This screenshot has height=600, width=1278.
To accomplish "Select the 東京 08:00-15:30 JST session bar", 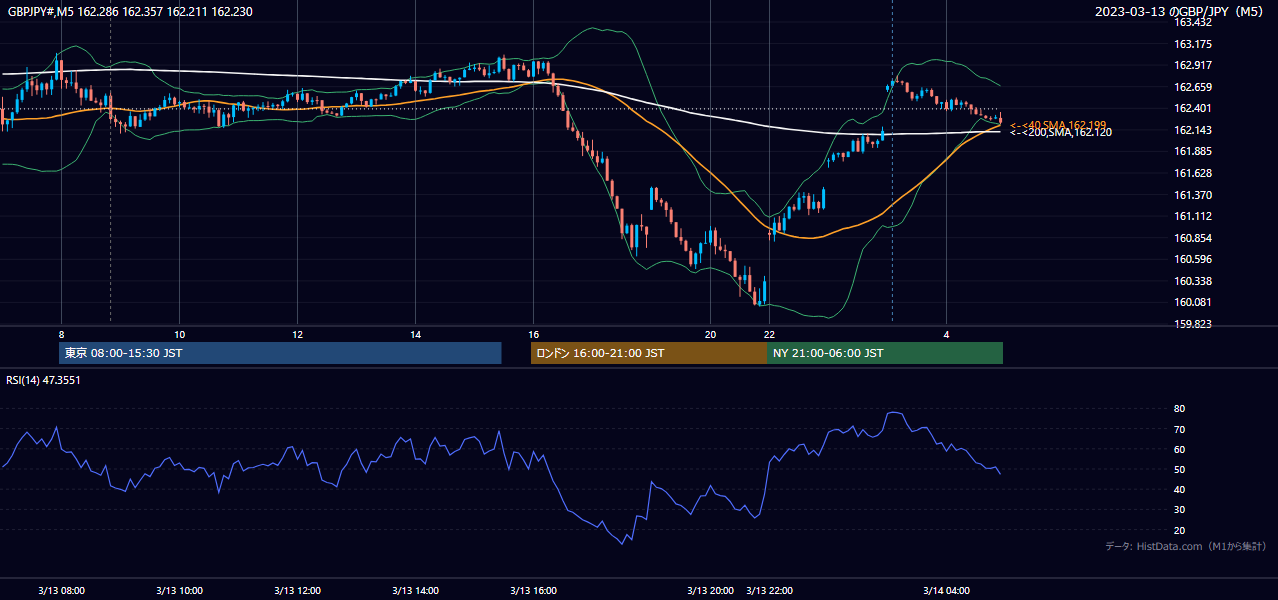I will (280, 353).
